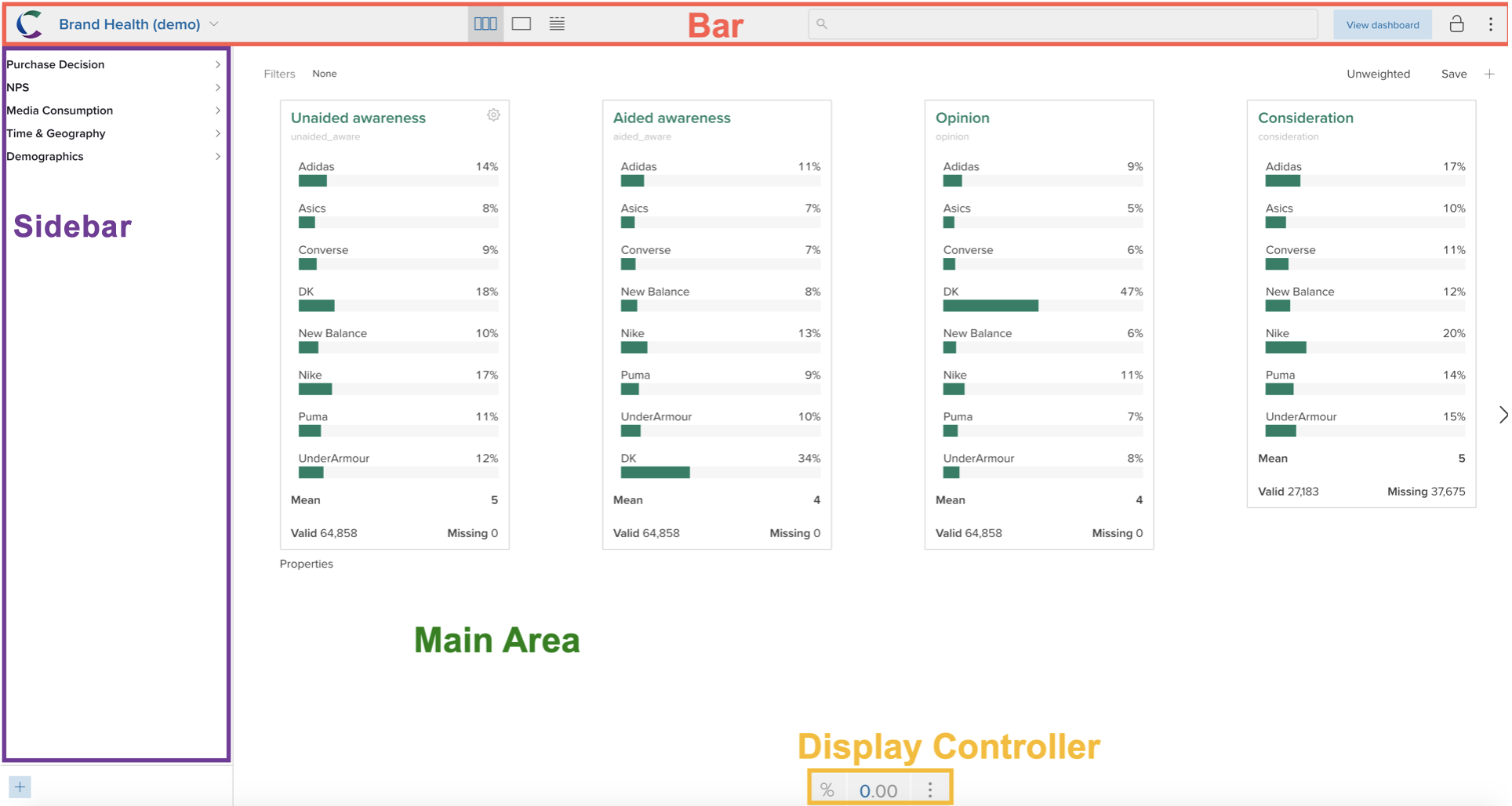
Task: Open Consideration card title
Action: pos(1306,118)
